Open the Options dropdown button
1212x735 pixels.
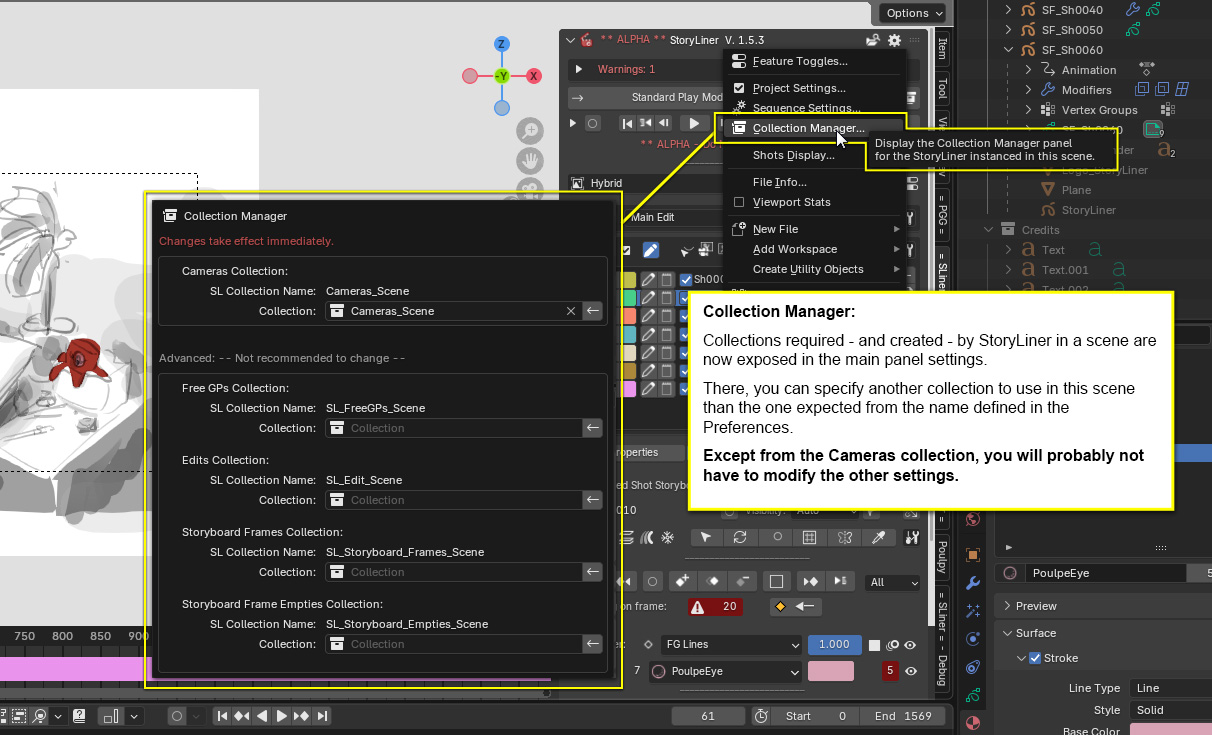(914, 13)
